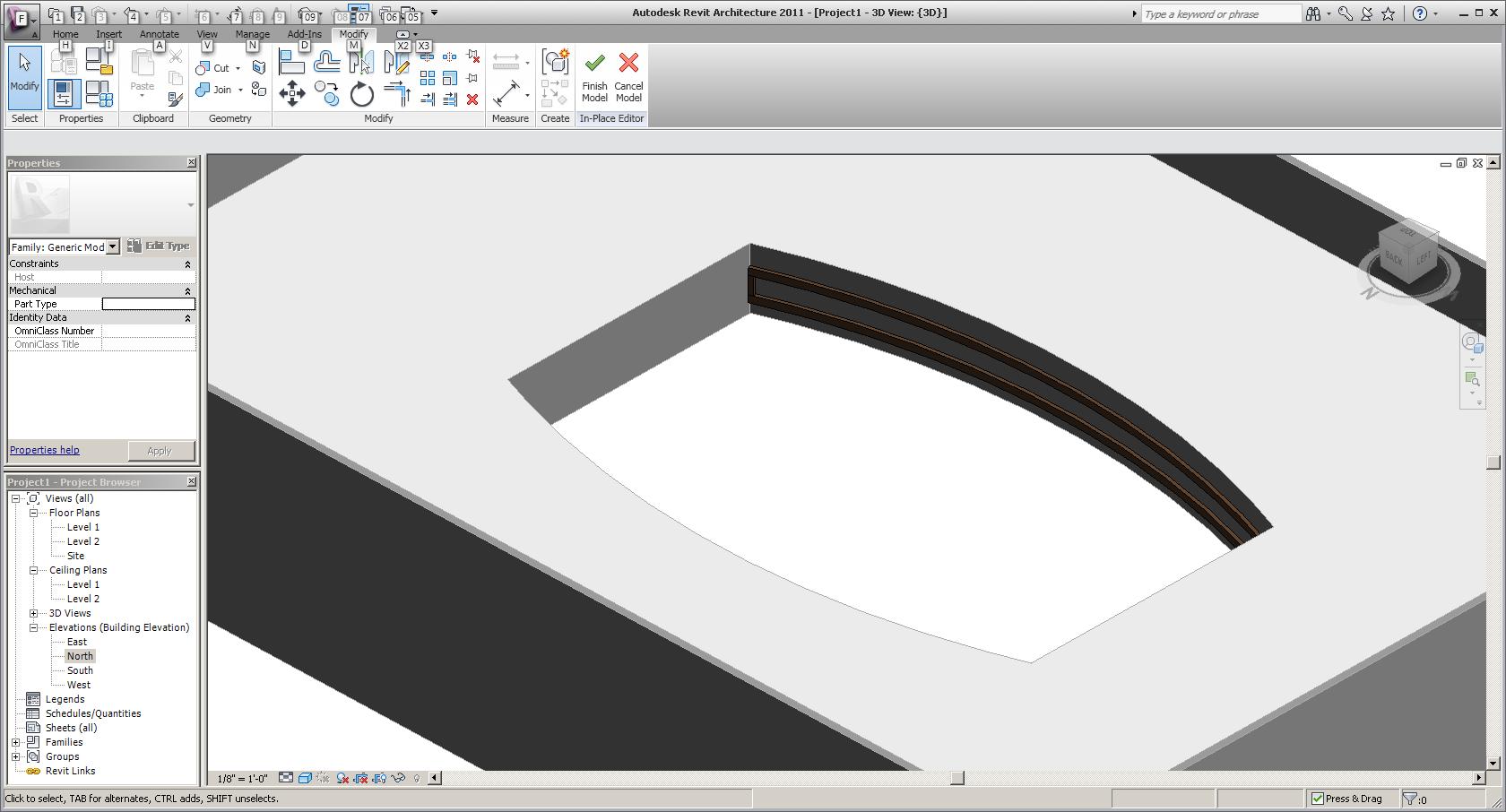1506x812 pixels.
Task: Toggle the Properties palette button in ribbon
Action: [x=64, y=93]
